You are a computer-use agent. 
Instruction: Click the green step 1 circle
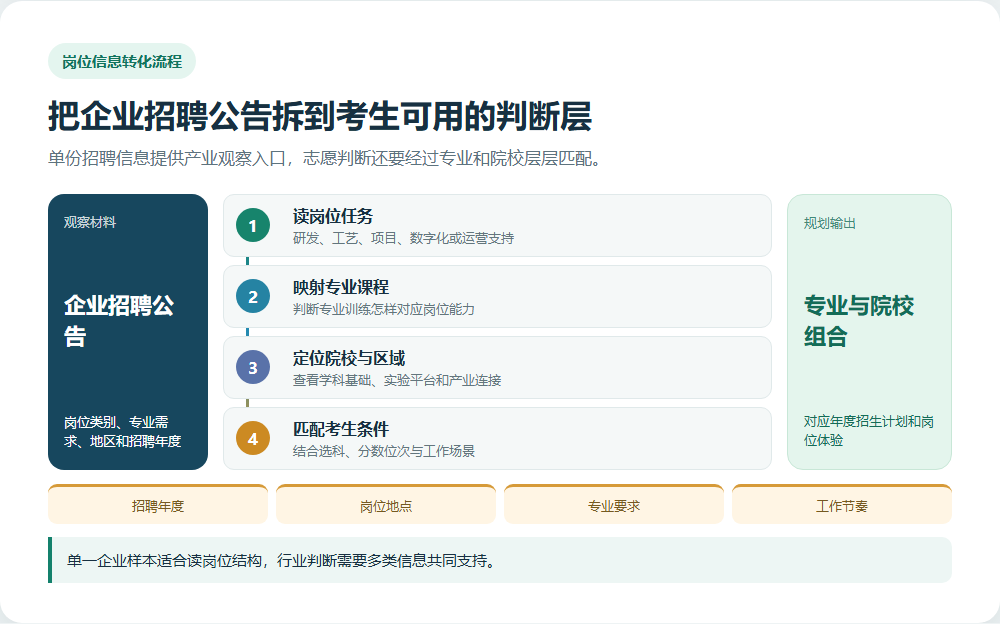253,225
